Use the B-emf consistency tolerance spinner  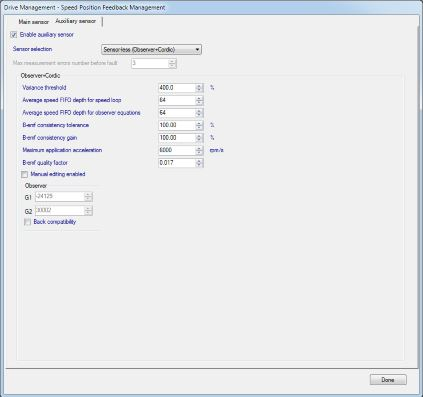(x=199, y=125)
